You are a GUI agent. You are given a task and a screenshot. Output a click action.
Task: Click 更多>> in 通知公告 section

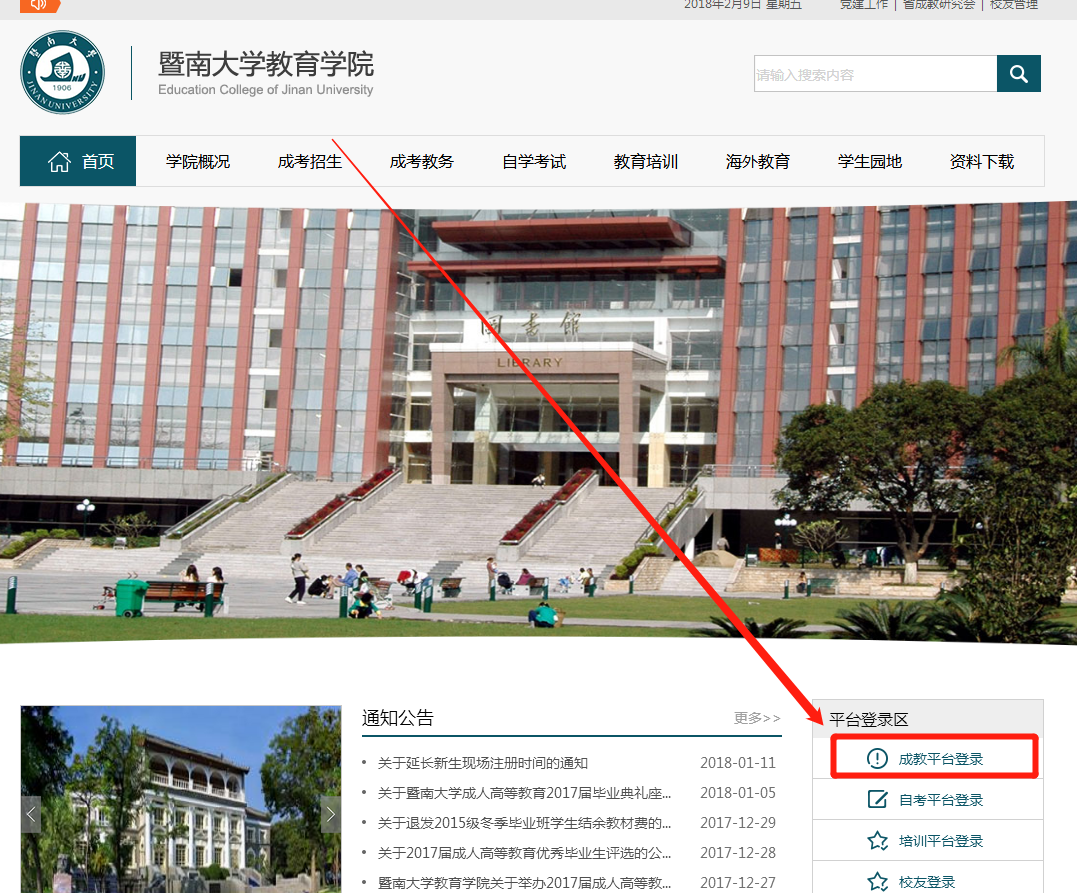(757, 718)
